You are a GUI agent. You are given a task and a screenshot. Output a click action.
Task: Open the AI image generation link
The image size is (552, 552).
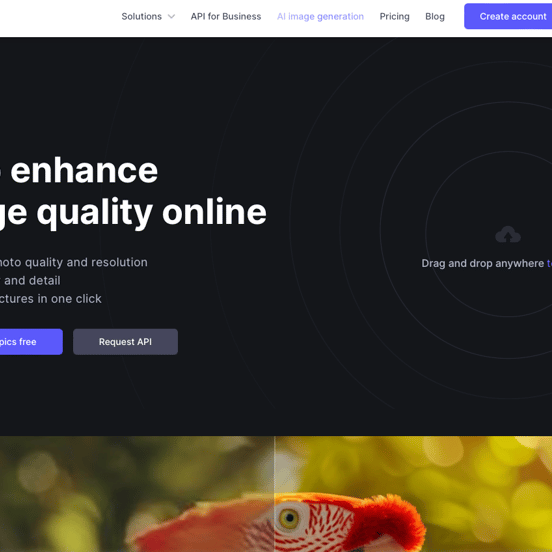pyautogui.click(x=320, y=17)
